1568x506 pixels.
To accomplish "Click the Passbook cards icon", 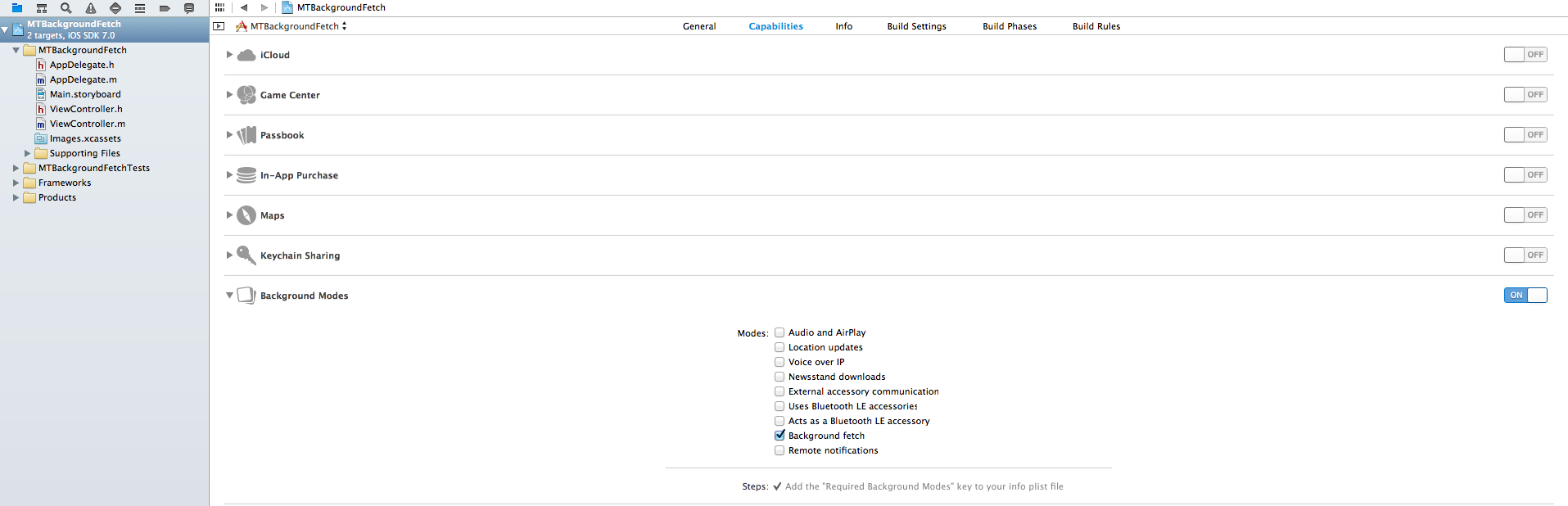I will click(246, 135).
